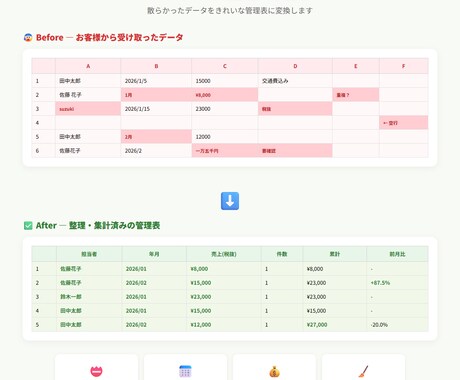Click the pink name badge icon card

click(x=96, y=367)
